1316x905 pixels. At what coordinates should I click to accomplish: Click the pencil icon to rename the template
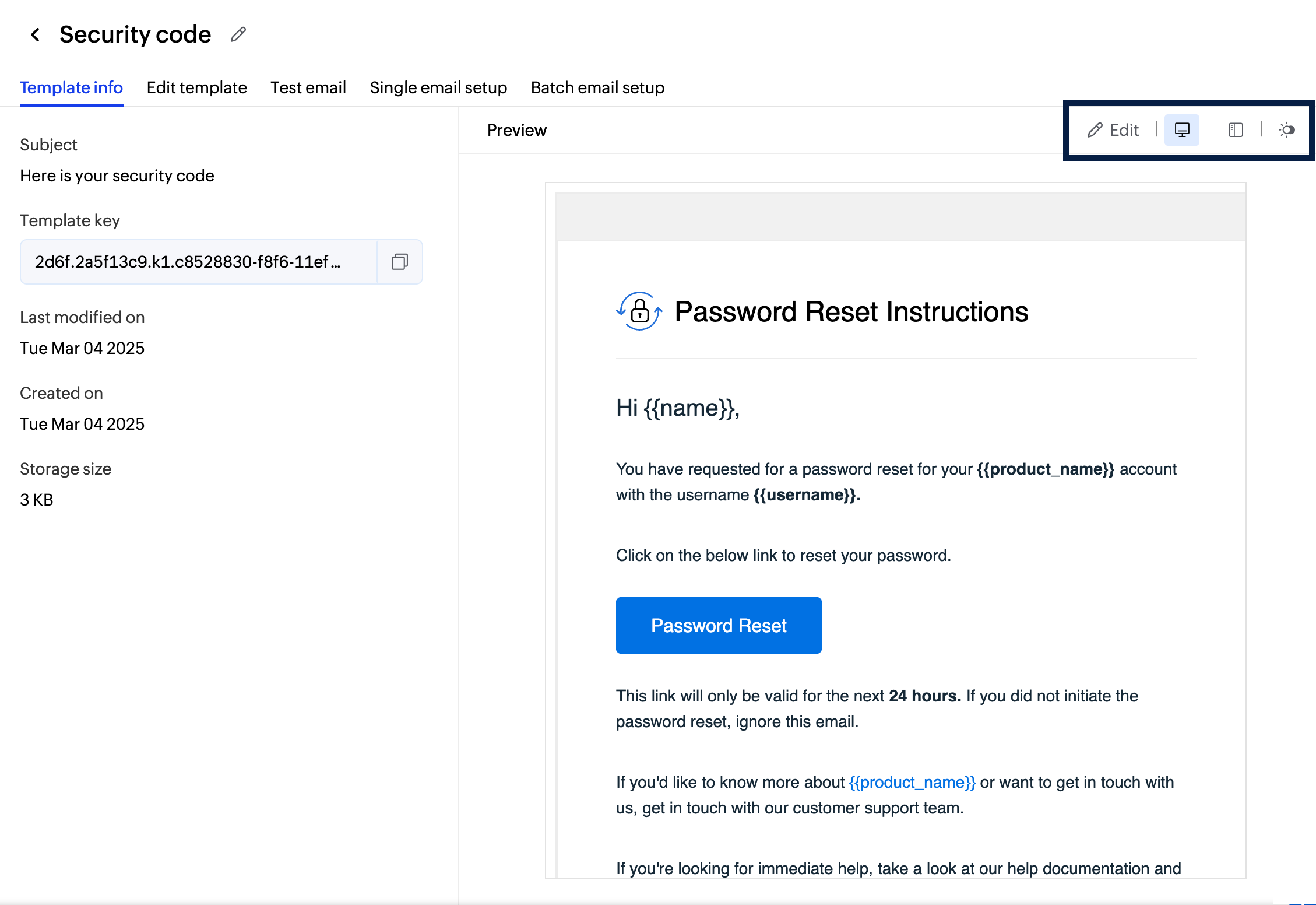click(x=238, y=35)
